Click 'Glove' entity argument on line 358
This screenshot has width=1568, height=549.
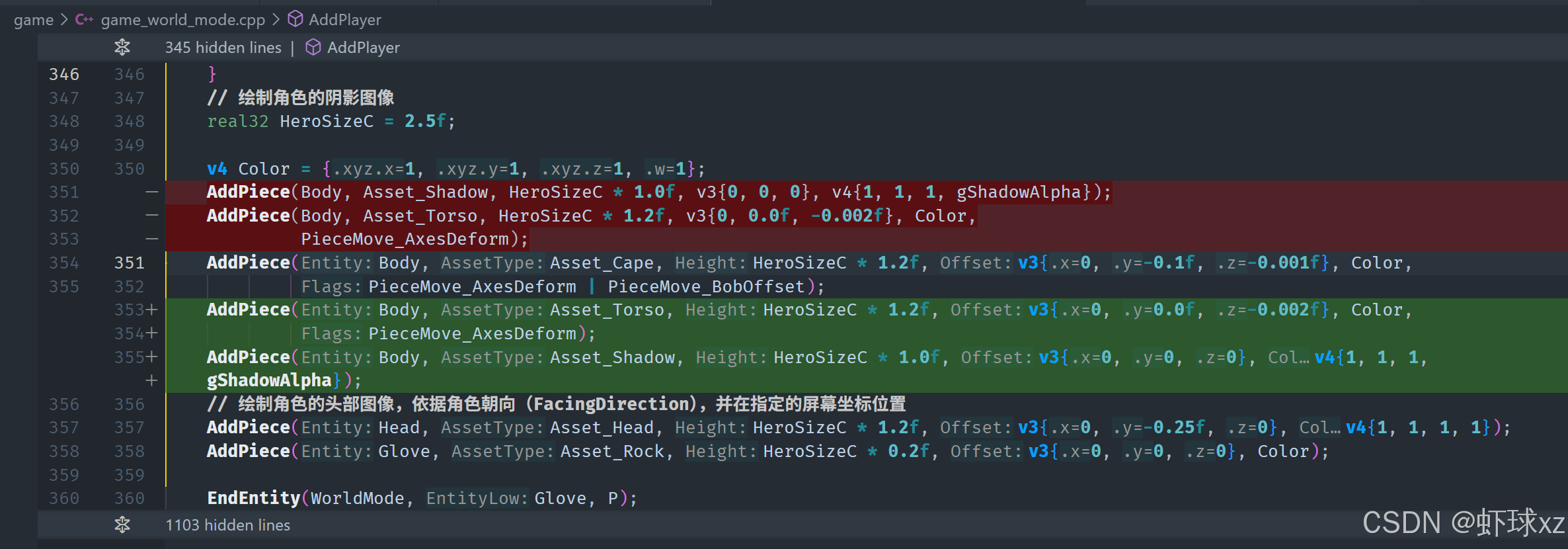click(x=404, y=451)
